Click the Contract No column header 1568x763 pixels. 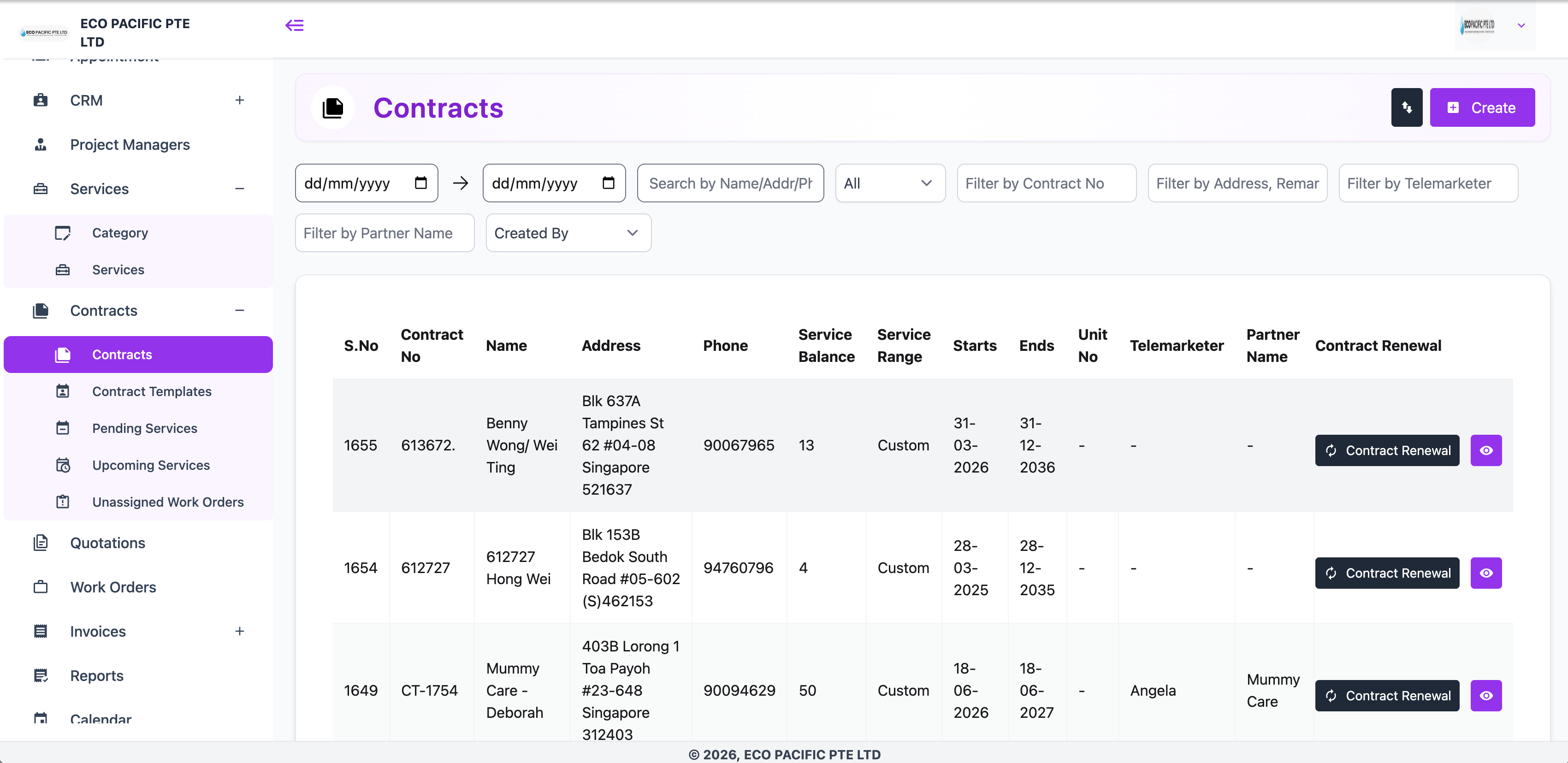(x=432, y=345)
